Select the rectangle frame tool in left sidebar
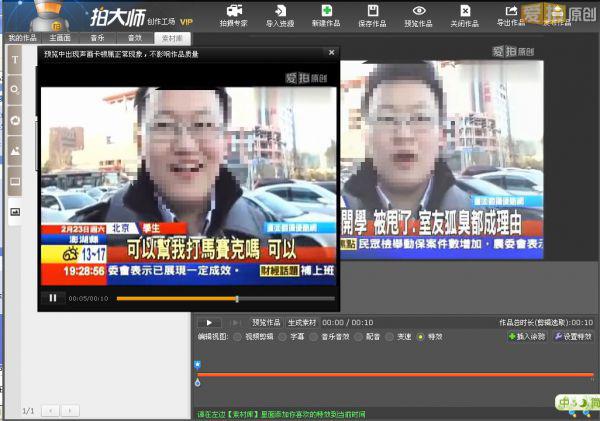 tap(15, 181)
